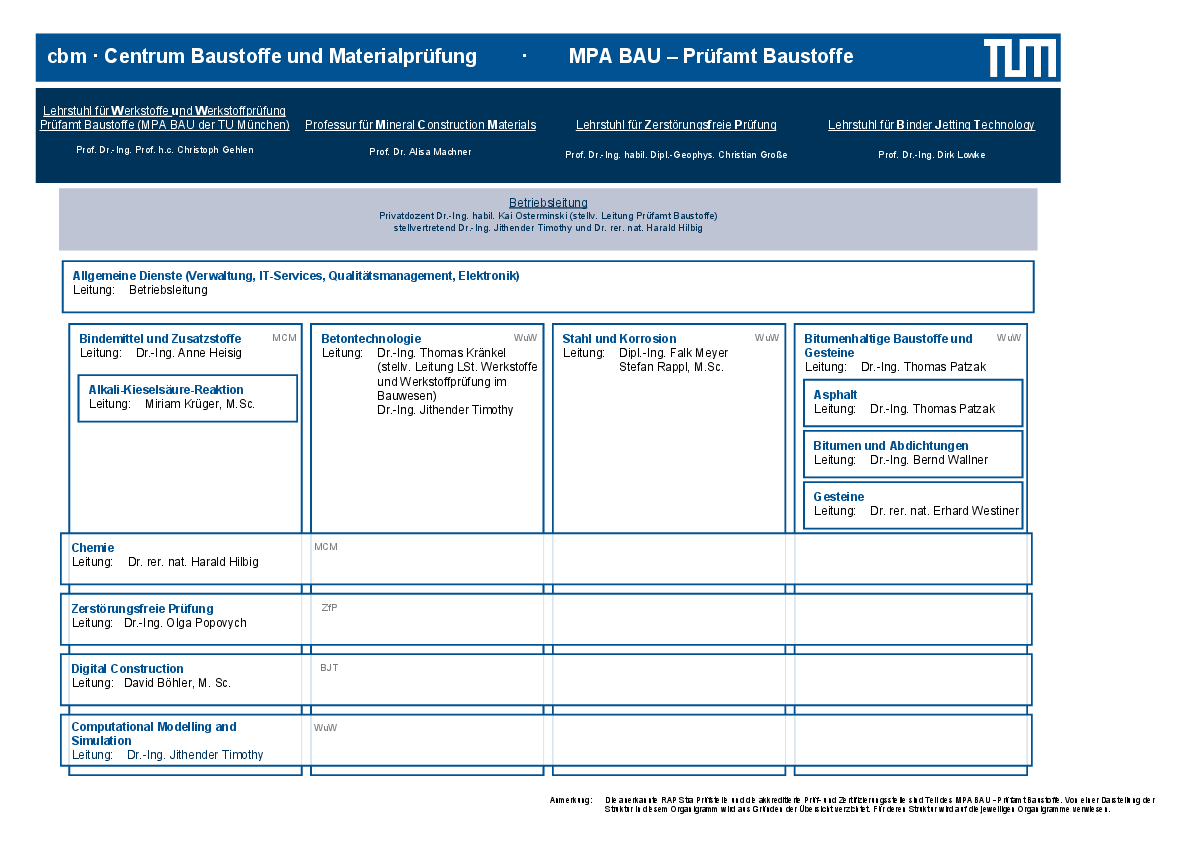The width and height of the screenshot is (1191, 842).
Task: Click the MCM tag in the Chemie row
Action: click(x=326, y=547)
